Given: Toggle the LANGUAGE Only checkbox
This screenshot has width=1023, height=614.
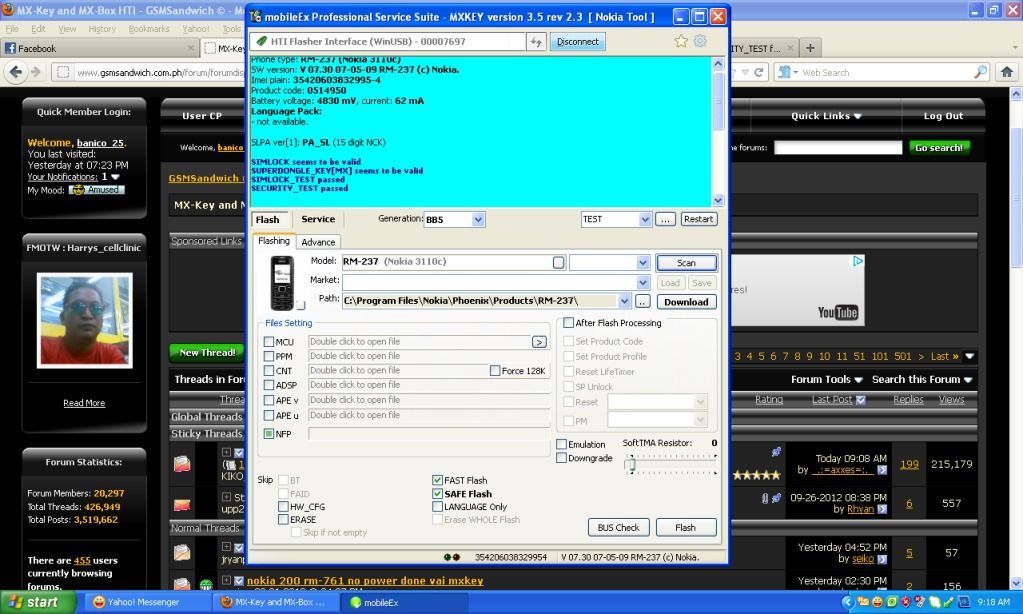Looking at the screenshot, I should point(437,506).
